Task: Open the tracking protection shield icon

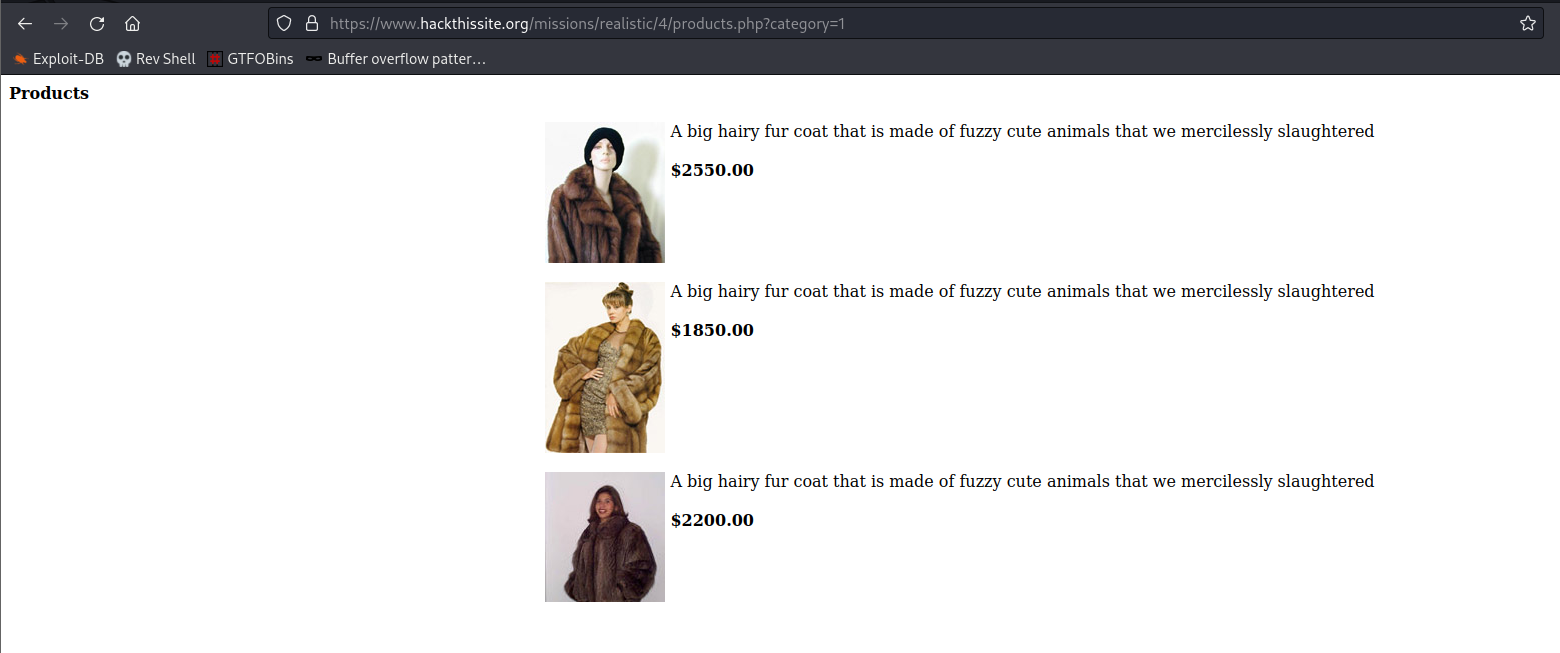Action: coord(285,23)
